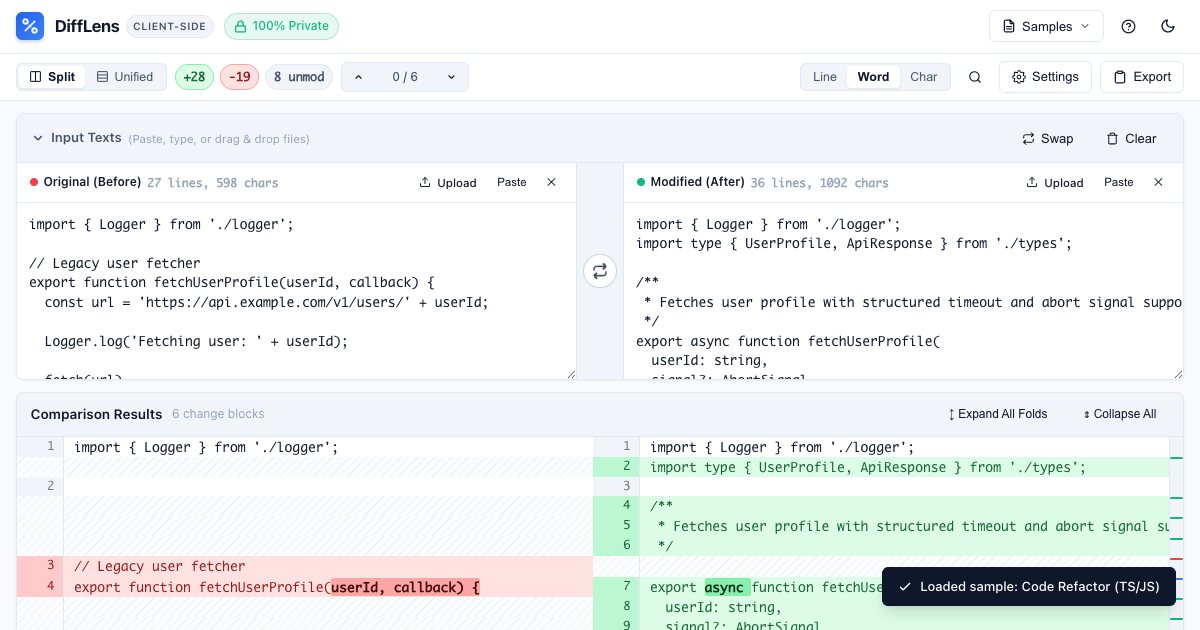Click inside the Modified text area

click(x=903, y=291)
